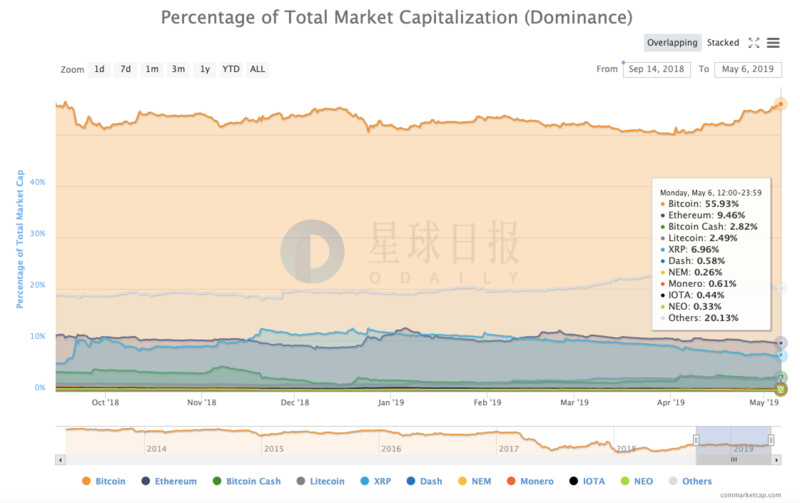
Task: Toggle XRP series in legend
Action: (376, 481)
